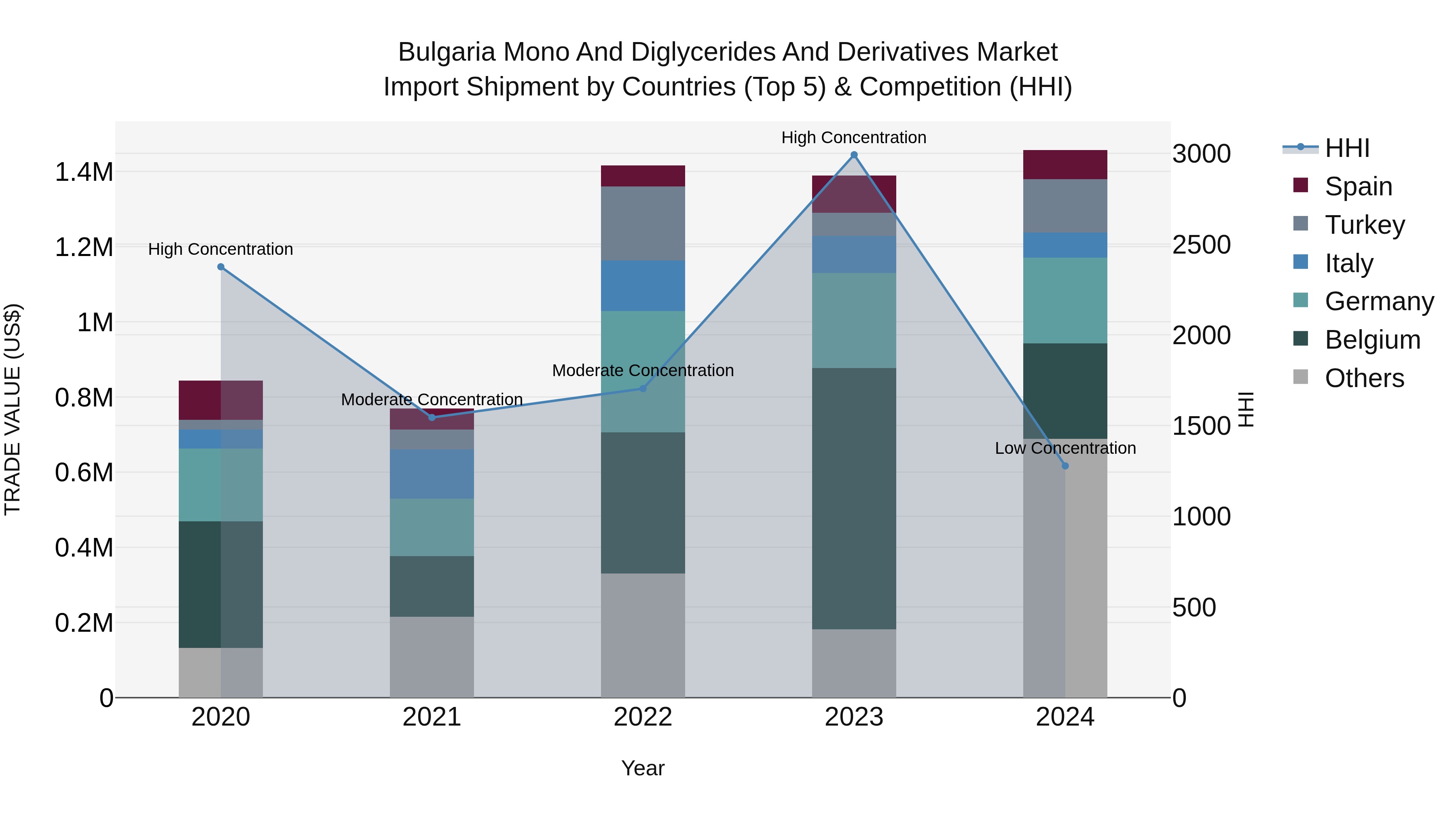This screenshot has width=1456, height=819.
Task: Click the 2024 Turkey bar segment
Action: (x=1065, y=206)
